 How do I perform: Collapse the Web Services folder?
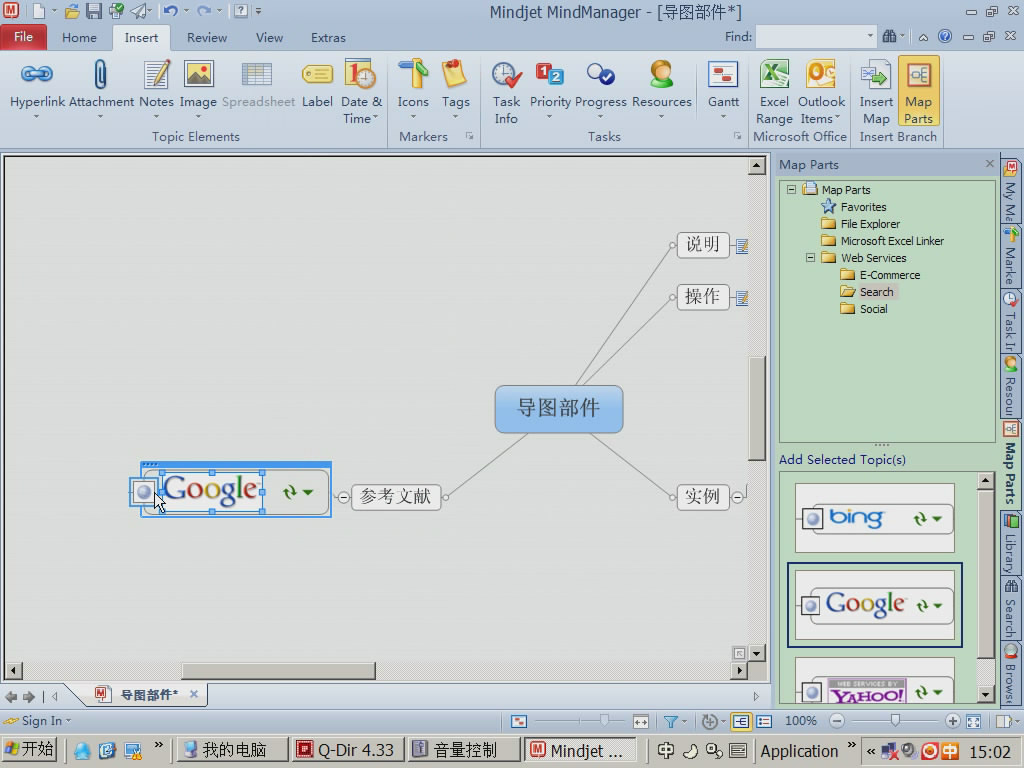tap(810, 257)
